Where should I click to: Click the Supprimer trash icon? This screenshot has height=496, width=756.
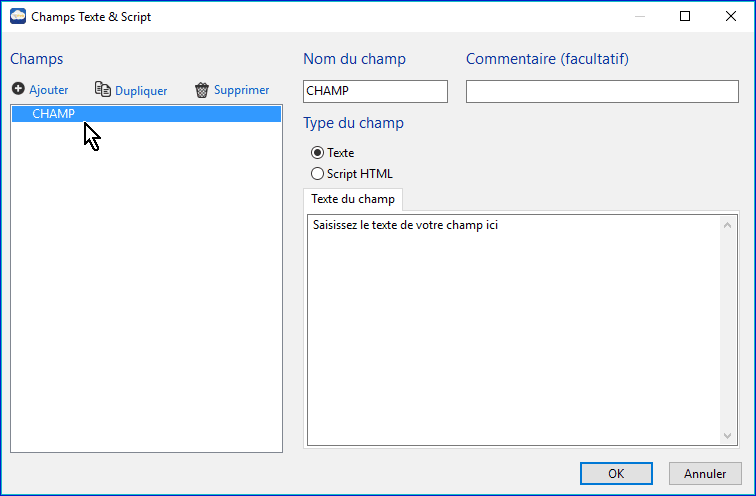pyautogui.click(x=202, y=90)
